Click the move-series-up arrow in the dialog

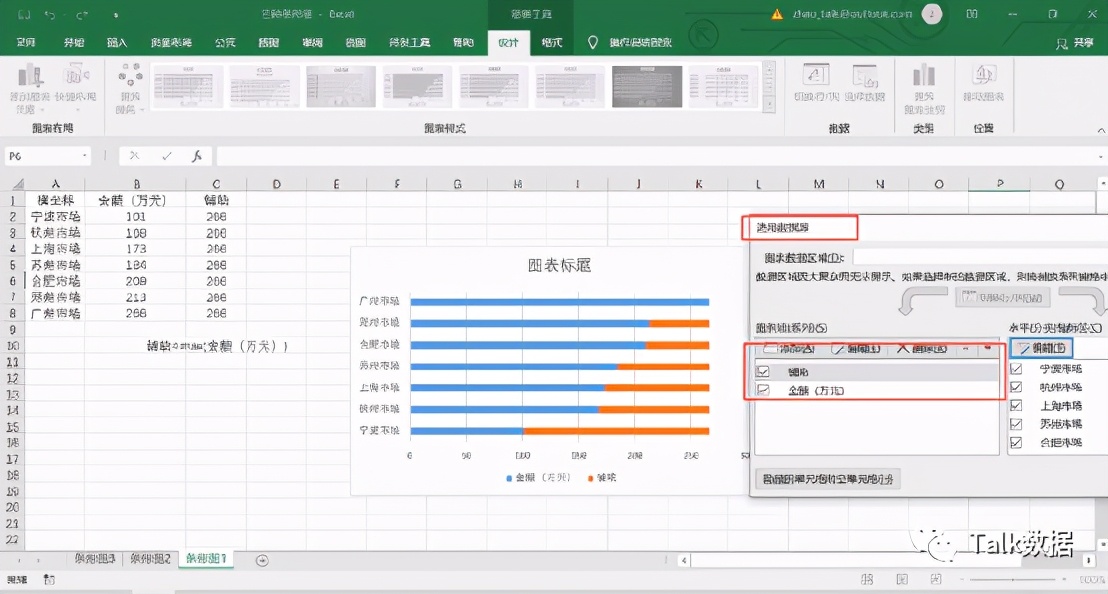pos(965,348)
